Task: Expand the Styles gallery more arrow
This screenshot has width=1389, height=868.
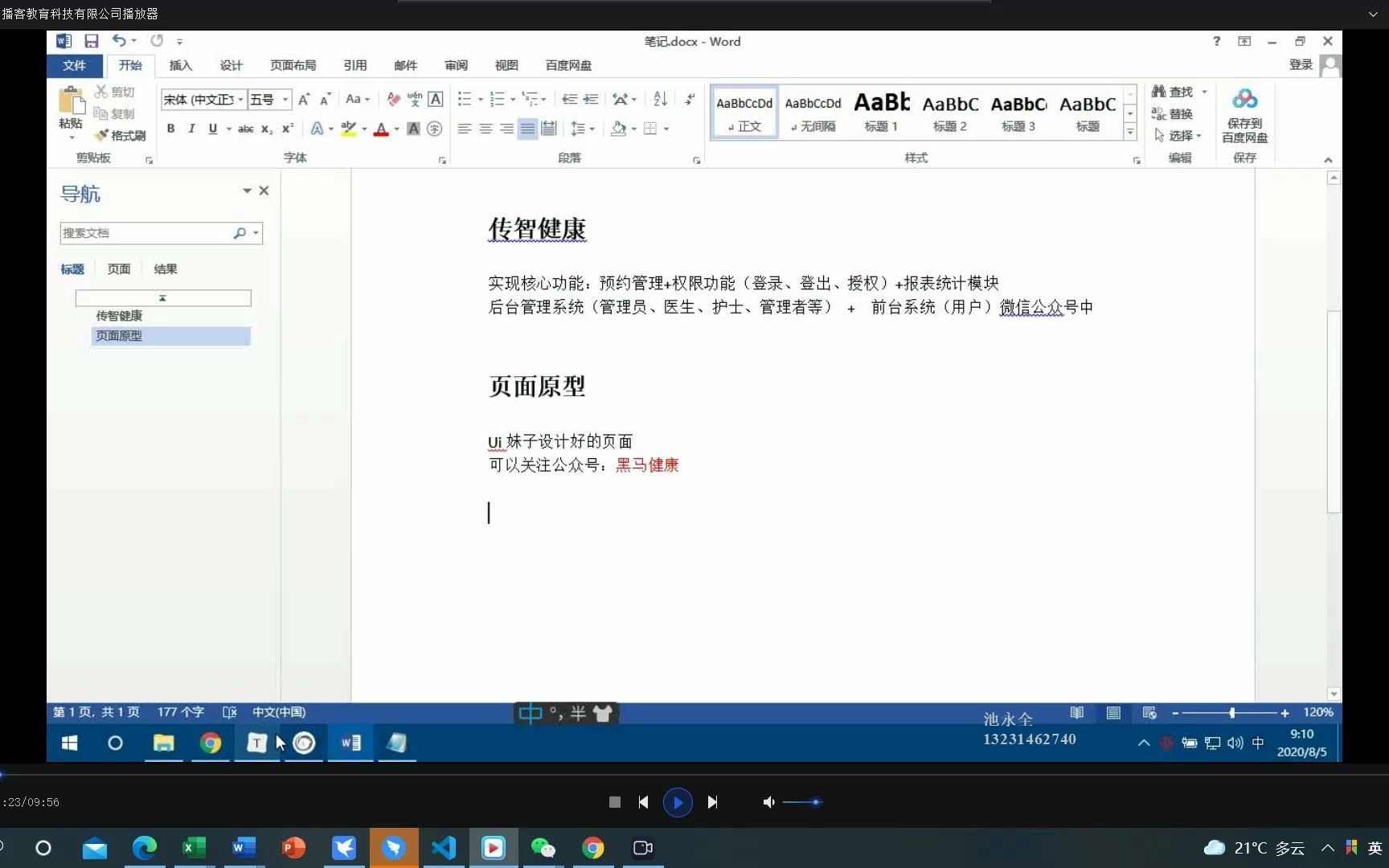Action: pos(1130,133)
